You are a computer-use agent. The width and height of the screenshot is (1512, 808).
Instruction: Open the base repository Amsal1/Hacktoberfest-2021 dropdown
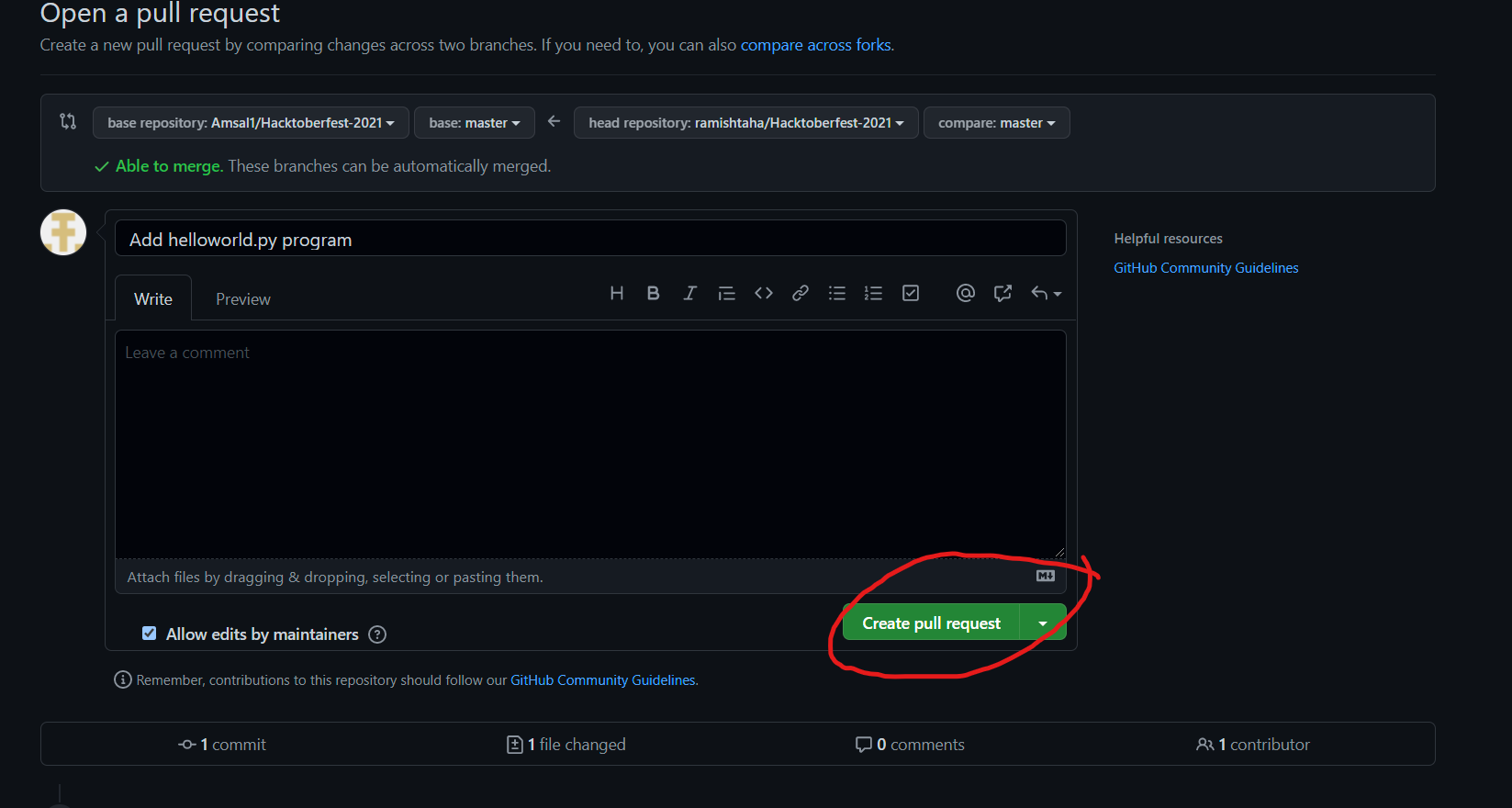click(x=252, y=123)
